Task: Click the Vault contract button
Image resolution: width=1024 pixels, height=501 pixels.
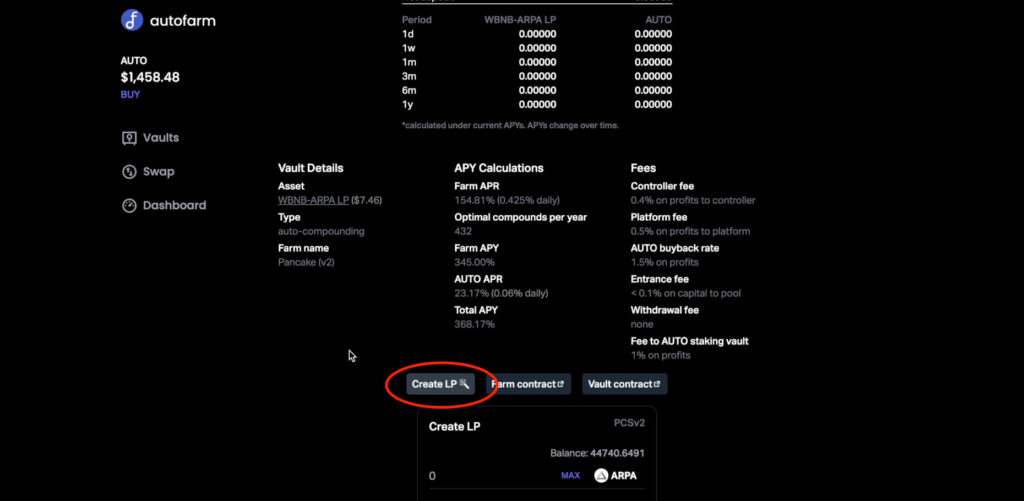Action: point(624,384)
